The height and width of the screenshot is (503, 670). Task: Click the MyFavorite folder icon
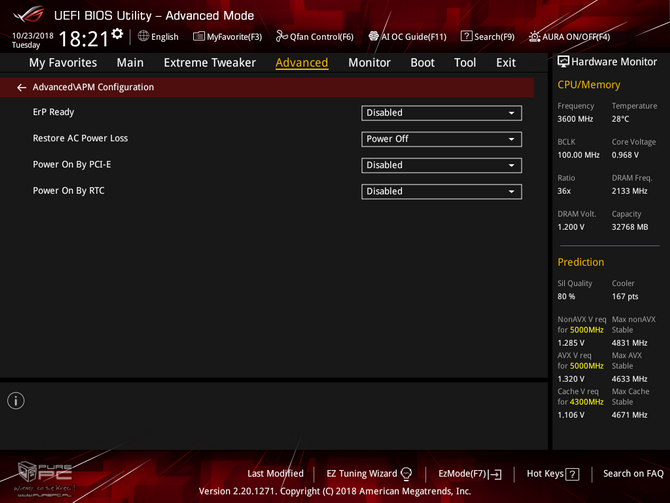(199, 36)
